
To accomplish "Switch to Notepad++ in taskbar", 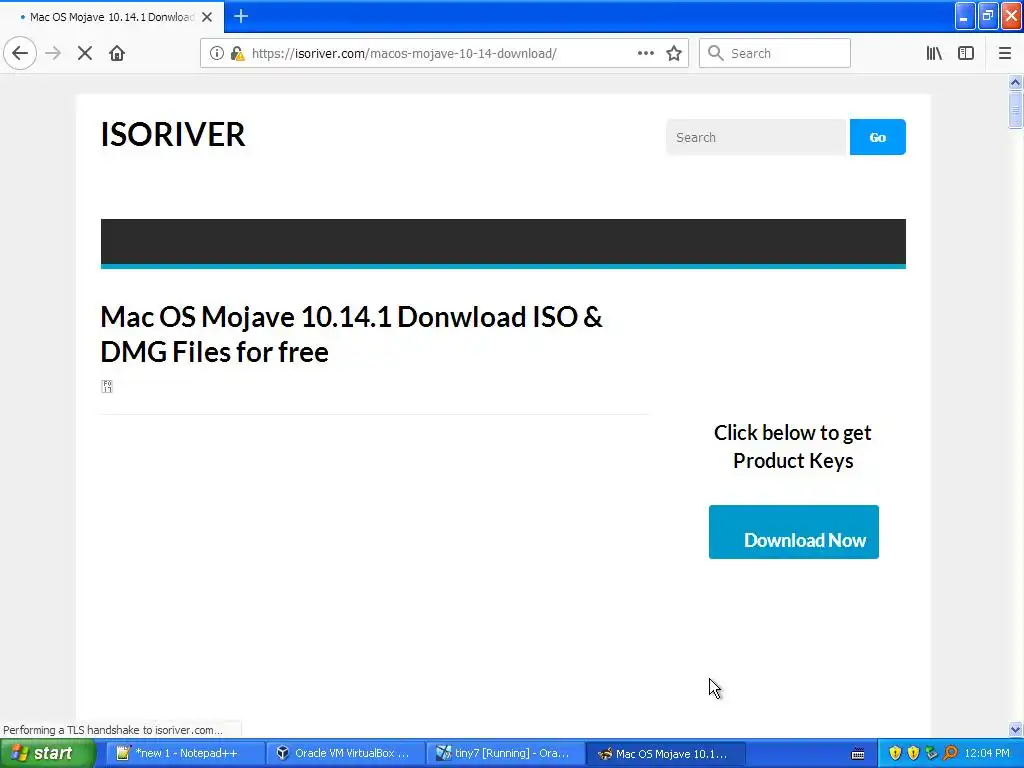I will click(185, 754).
